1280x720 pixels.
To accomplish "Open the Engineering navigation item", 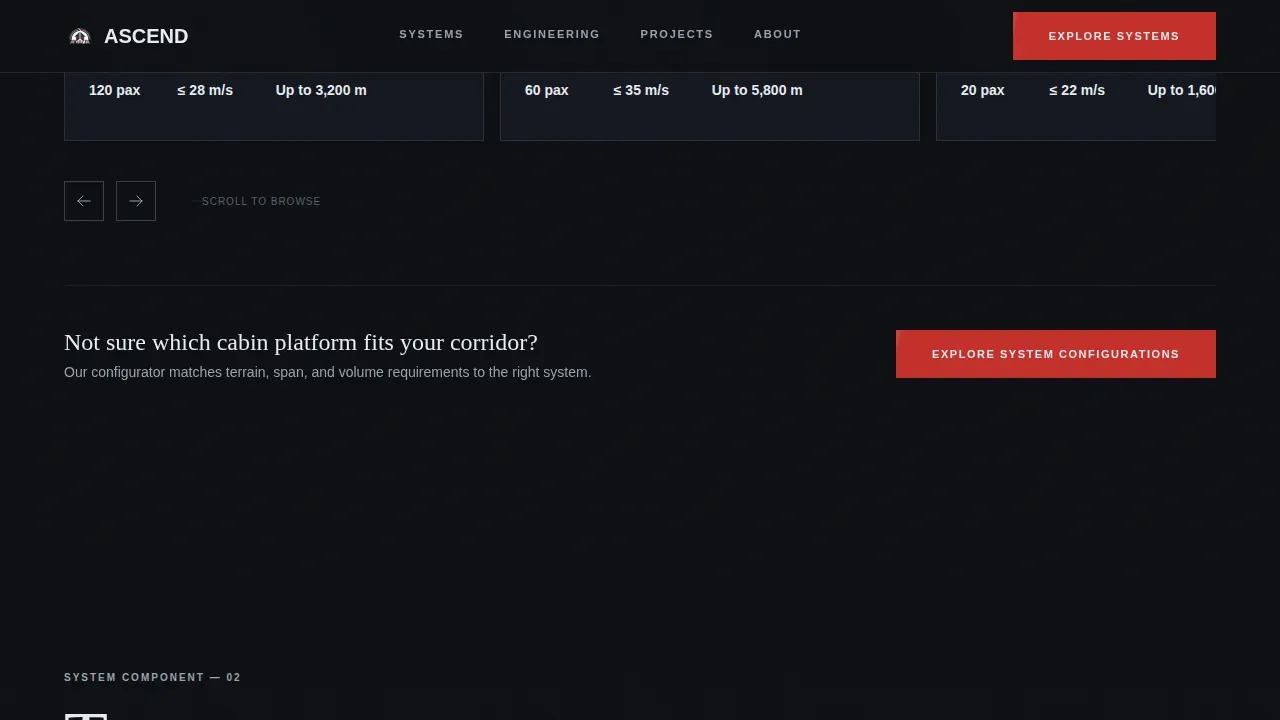I will click(x=552, y=34).
